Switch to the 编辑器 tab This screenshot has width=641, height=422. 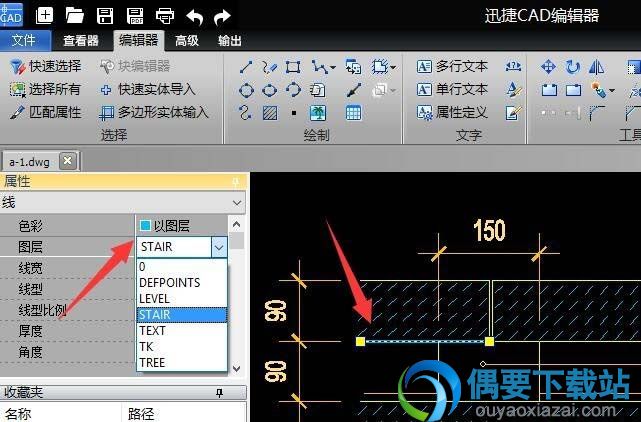(x=139, y=40)
